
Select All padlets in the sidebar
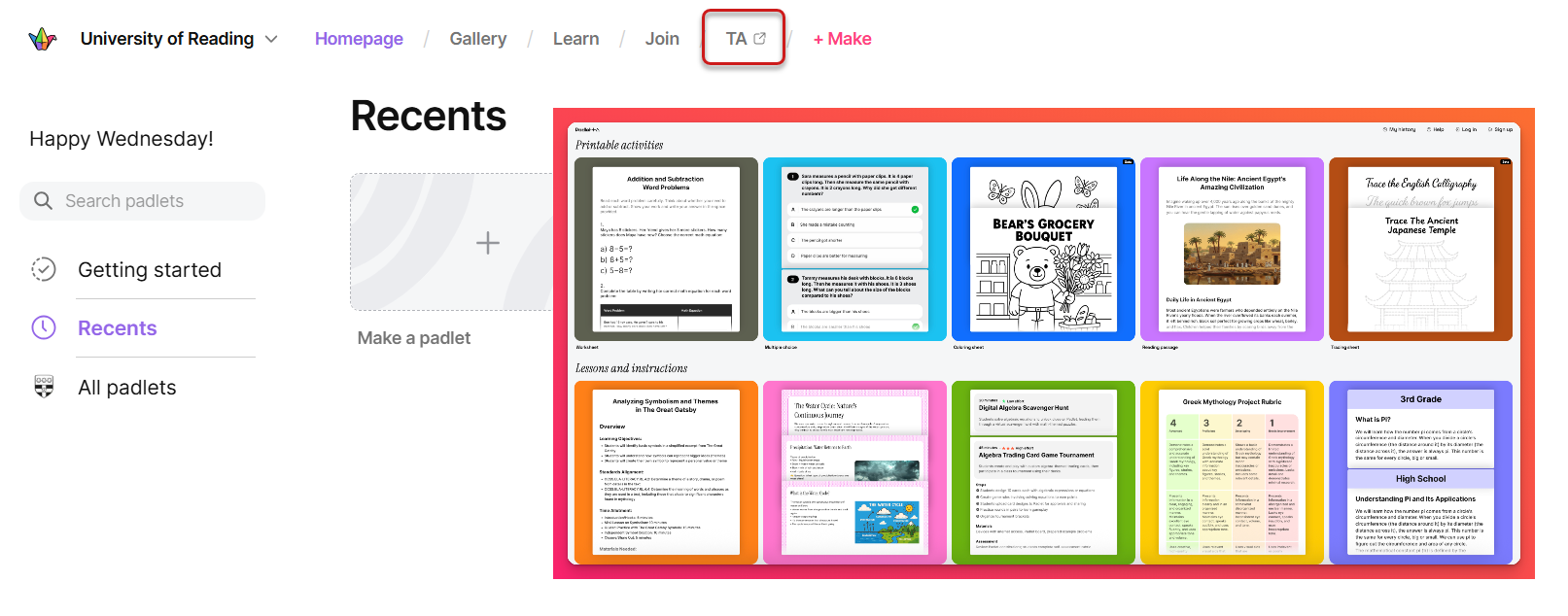[x=127, y=388]
